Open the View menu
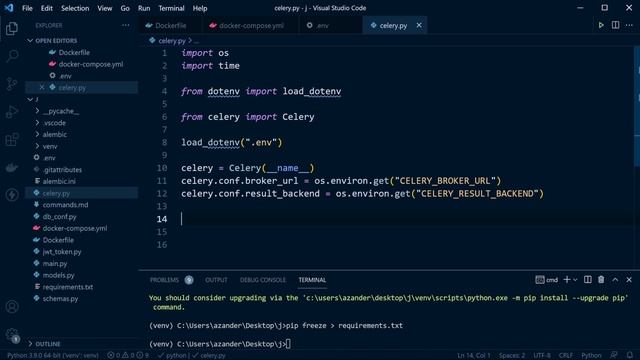640x360 pixels. tap(104, 8)
